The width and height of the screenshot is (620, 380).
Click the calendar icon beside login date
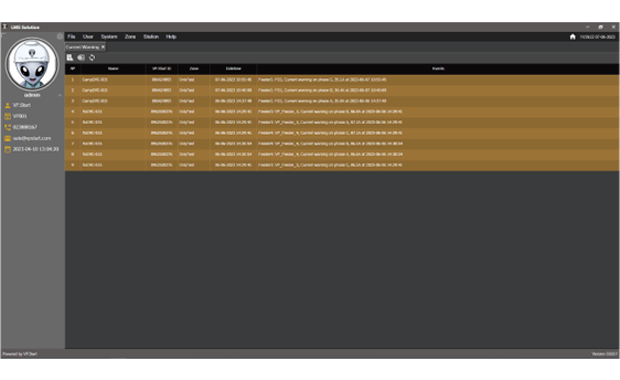[x=8, y=149]
